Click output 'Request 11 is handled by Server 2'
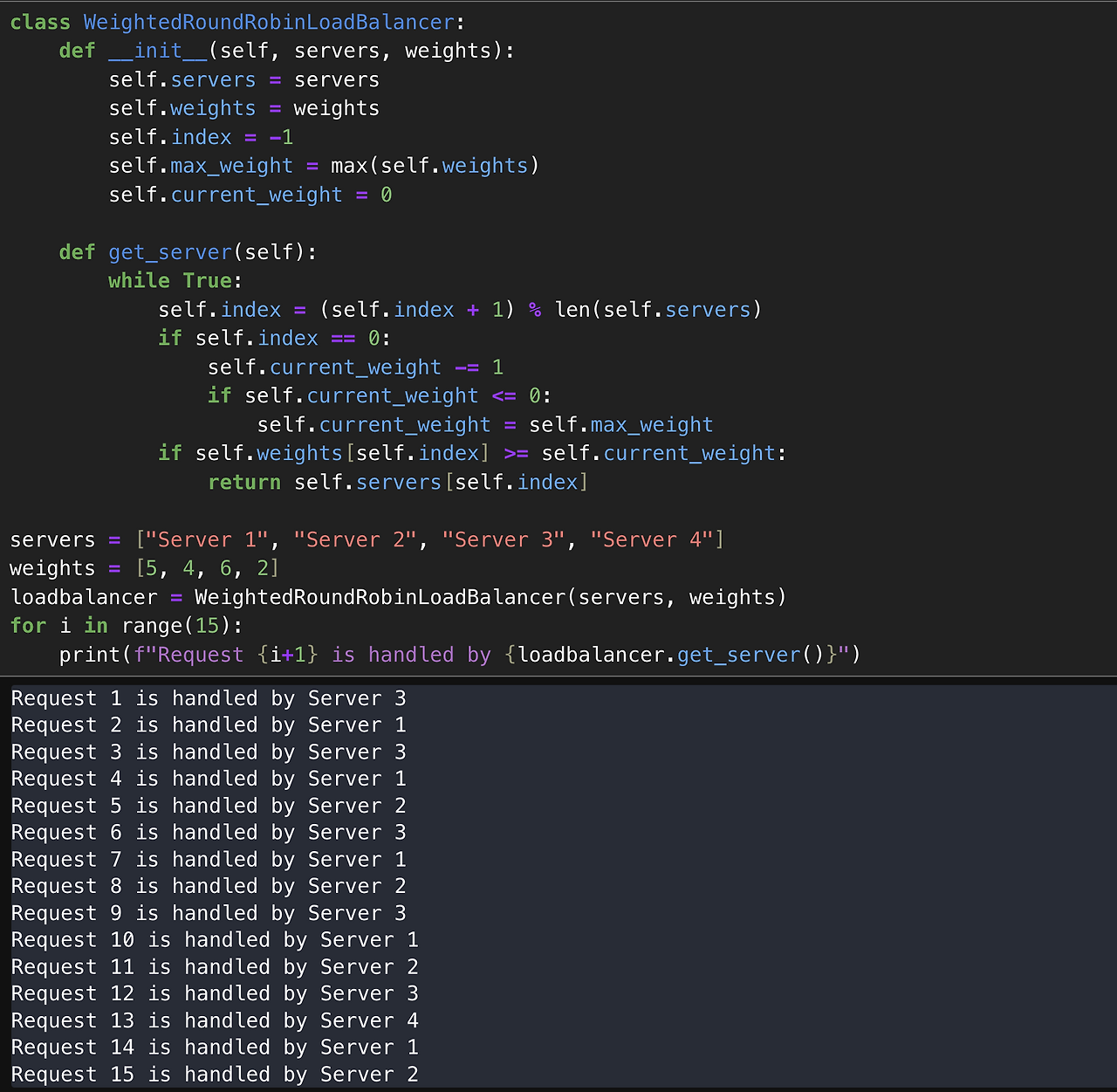 pos(215,967)
